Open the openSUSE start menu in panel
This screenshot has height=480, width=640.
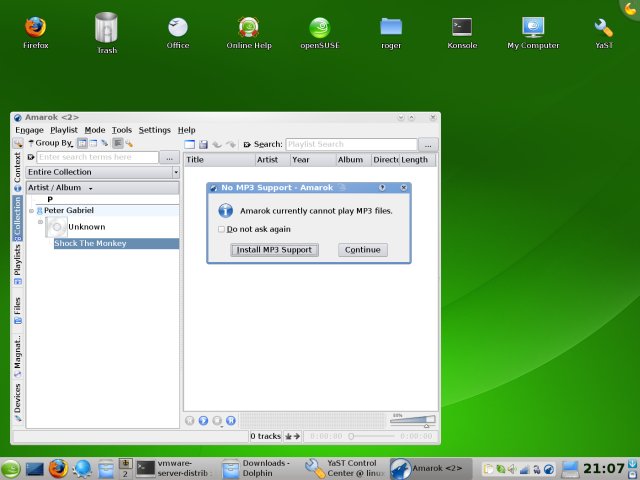[x=11, y=469]
